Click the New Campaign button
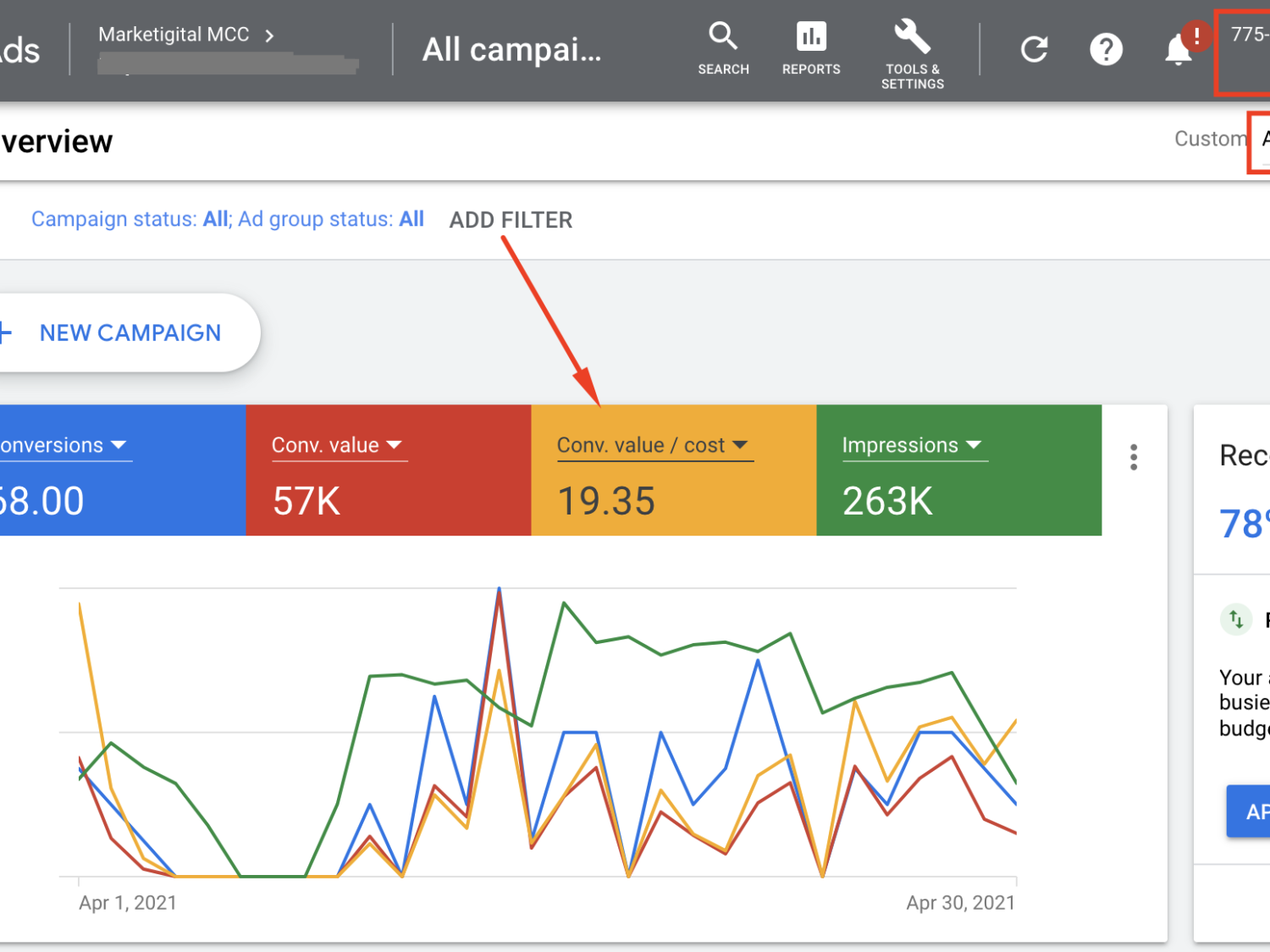Viewport: 1270px width, 952px height. [x=129, y=333]
